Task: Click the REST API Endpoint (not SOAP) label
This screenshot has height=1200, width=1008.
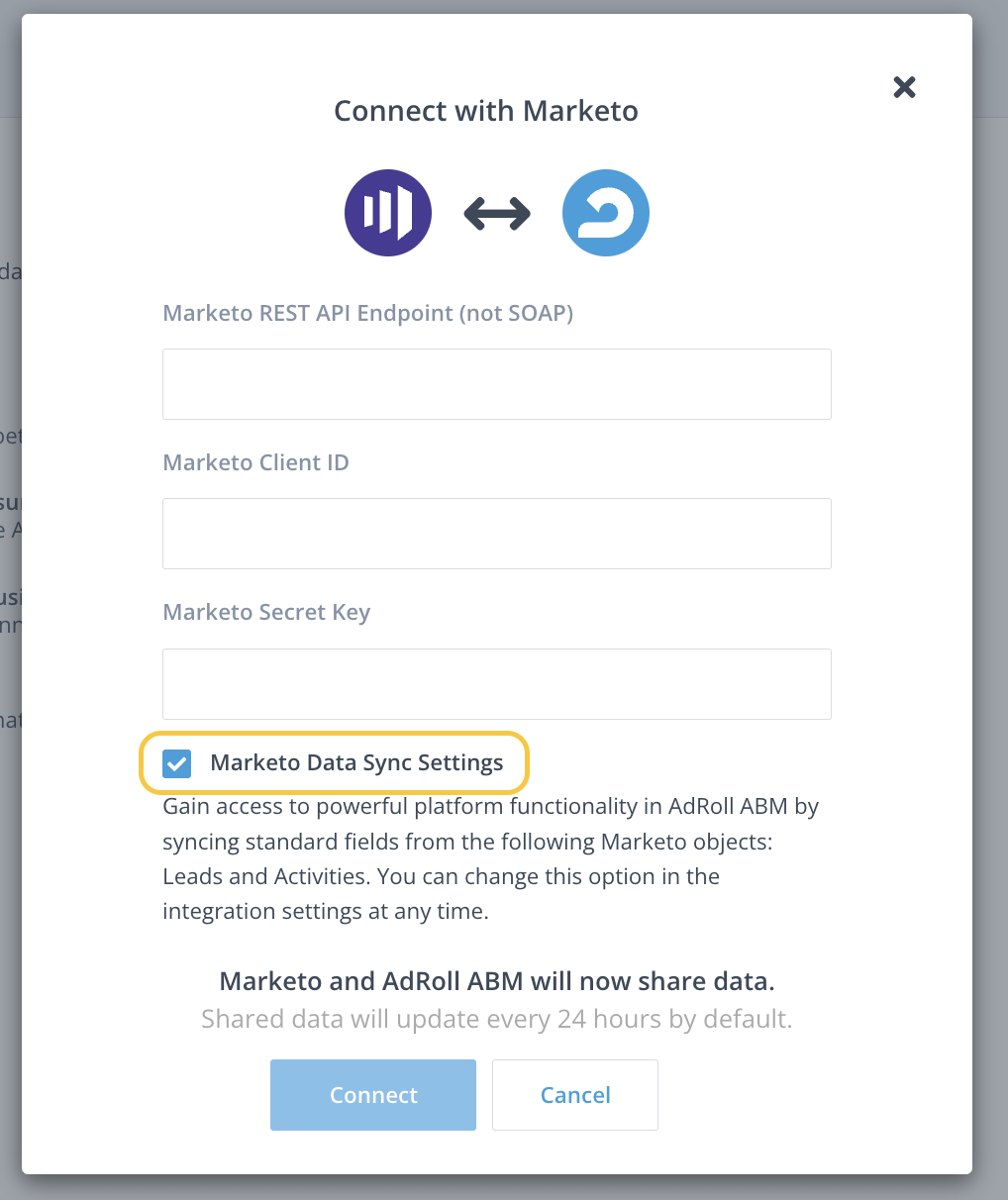Action: click(367, 314)
